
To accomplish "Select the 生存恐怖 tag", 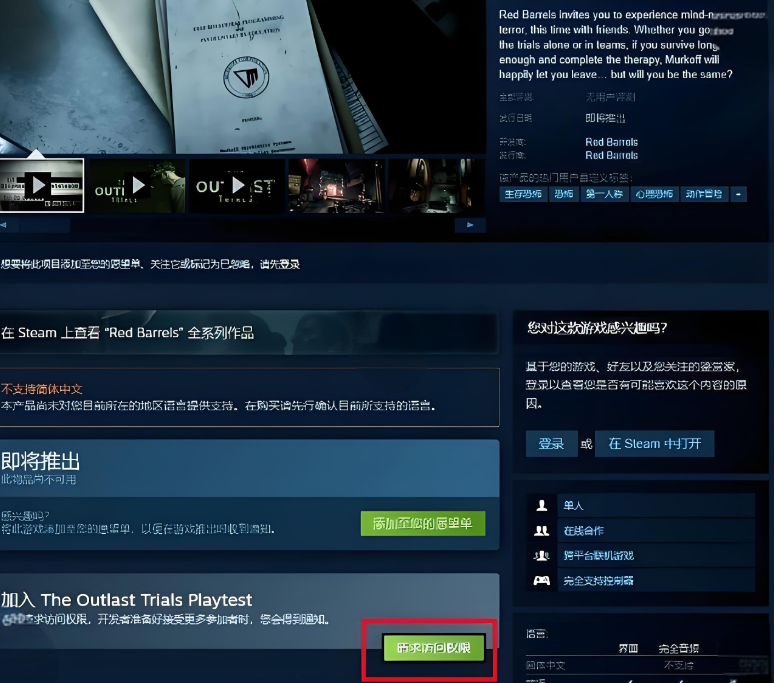I will point(523,194).
